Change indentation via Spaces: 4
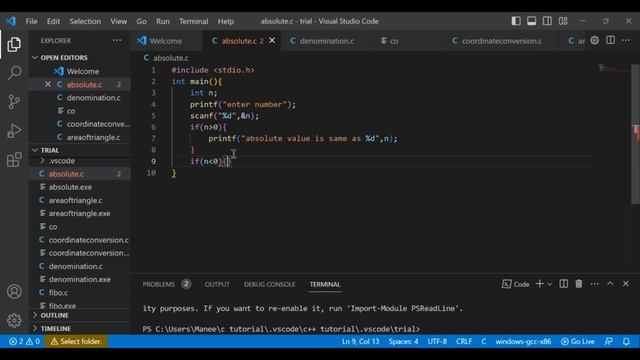Screen dimensions: 640x360 tap(403, 341)
